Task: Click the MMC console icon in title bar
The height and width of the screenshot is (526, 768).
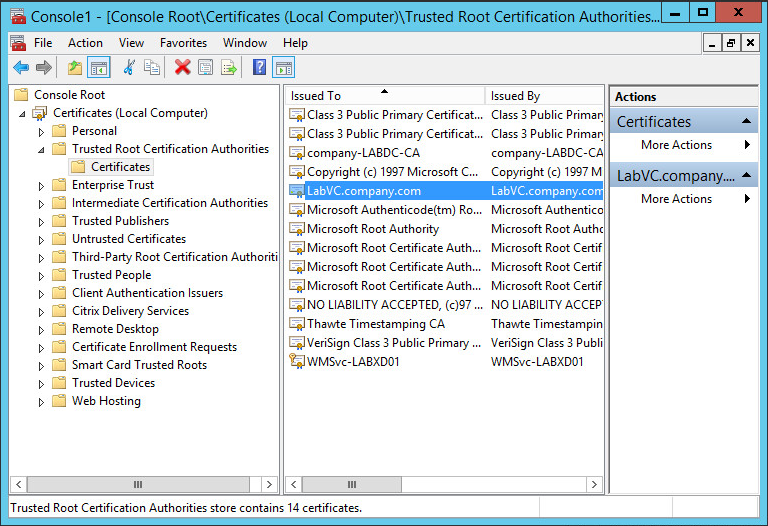Action: pos(19,16)
